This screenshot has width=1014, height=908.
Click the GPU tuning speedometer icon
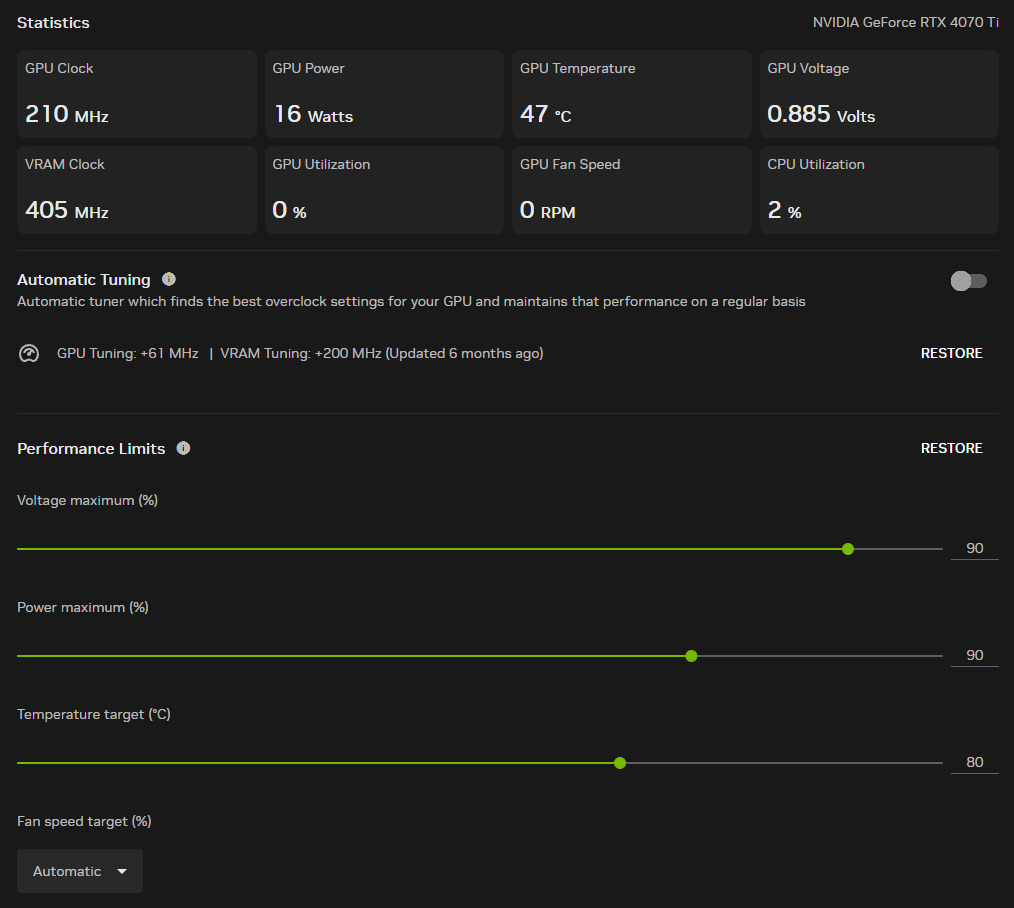[x=29, y=354]
